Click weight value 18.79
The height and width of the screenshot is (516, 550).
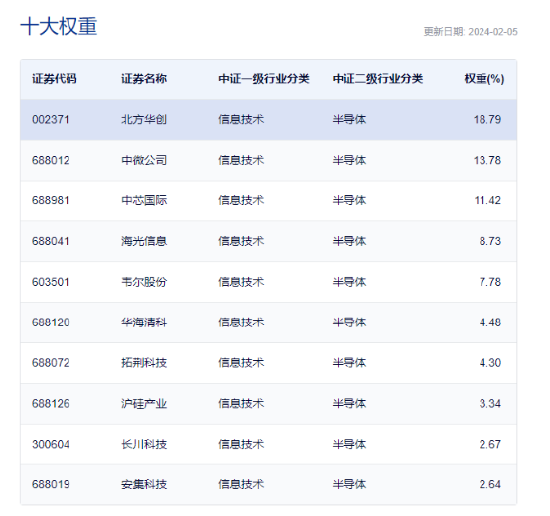pyautogui.click(x=487, y=120)
